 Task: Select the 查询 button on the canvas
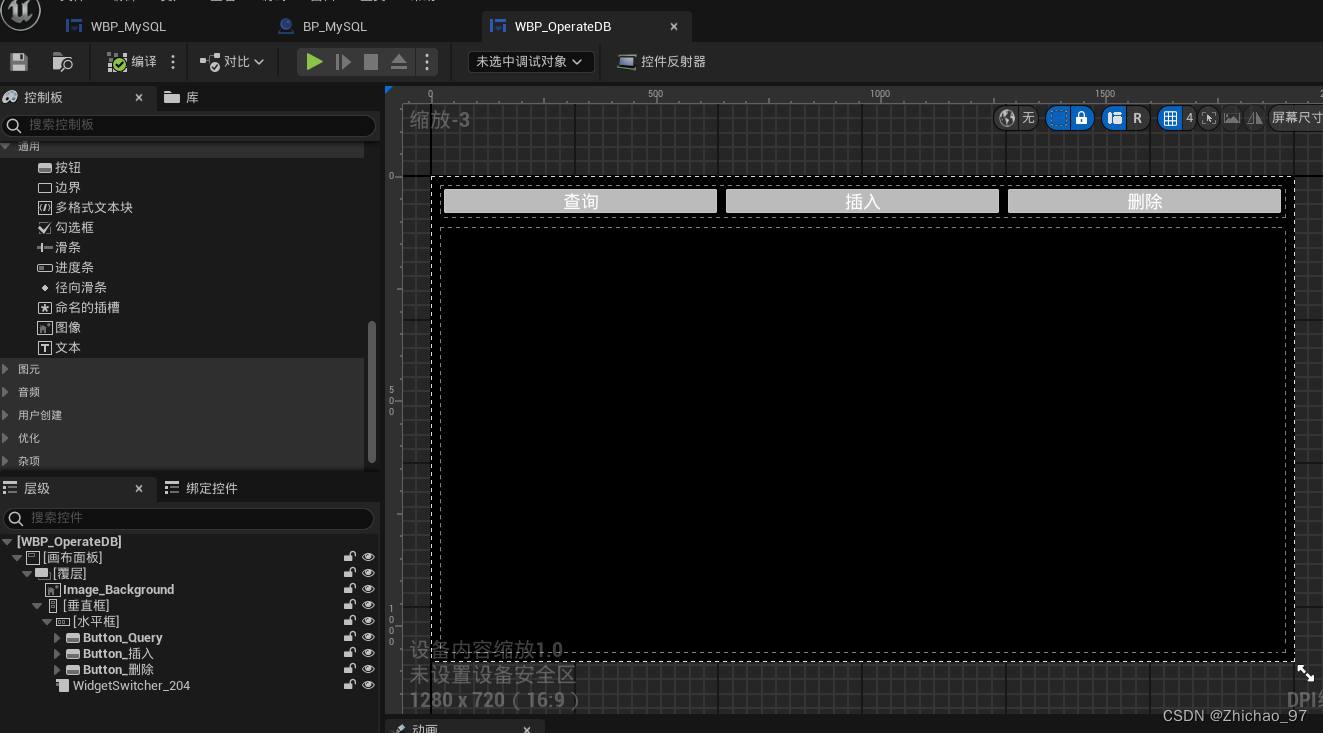579,200
